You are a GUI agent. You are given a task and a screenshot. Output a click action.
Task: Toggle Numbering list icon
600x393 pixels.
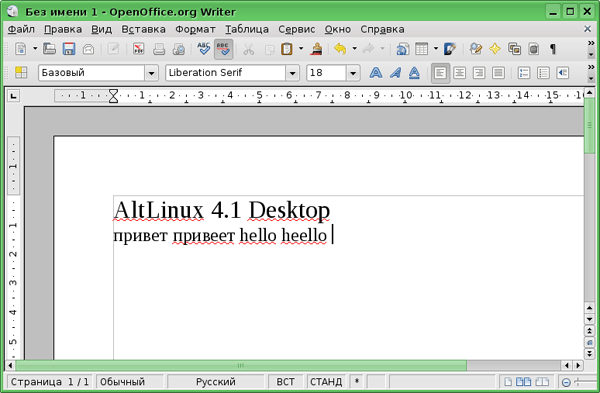click(x=524, y=73)
